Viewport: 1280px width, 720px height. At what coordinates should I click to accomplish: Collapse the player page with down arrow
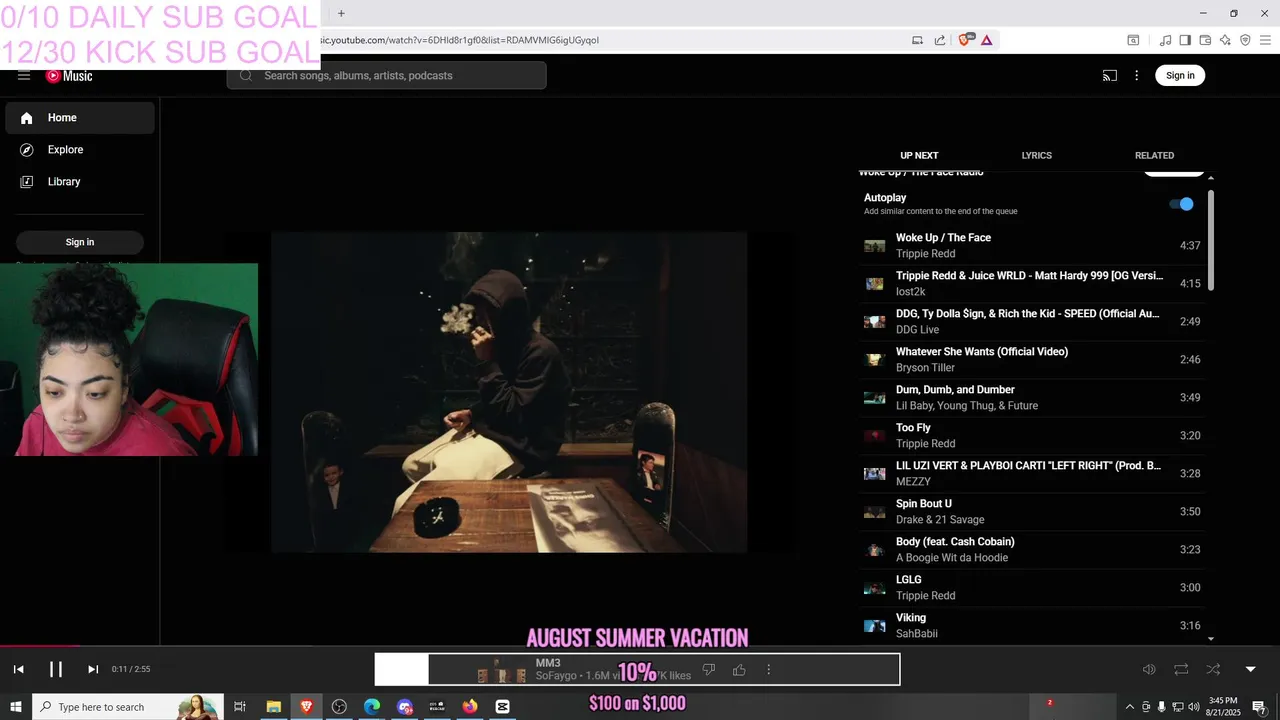click(1250, 669)
